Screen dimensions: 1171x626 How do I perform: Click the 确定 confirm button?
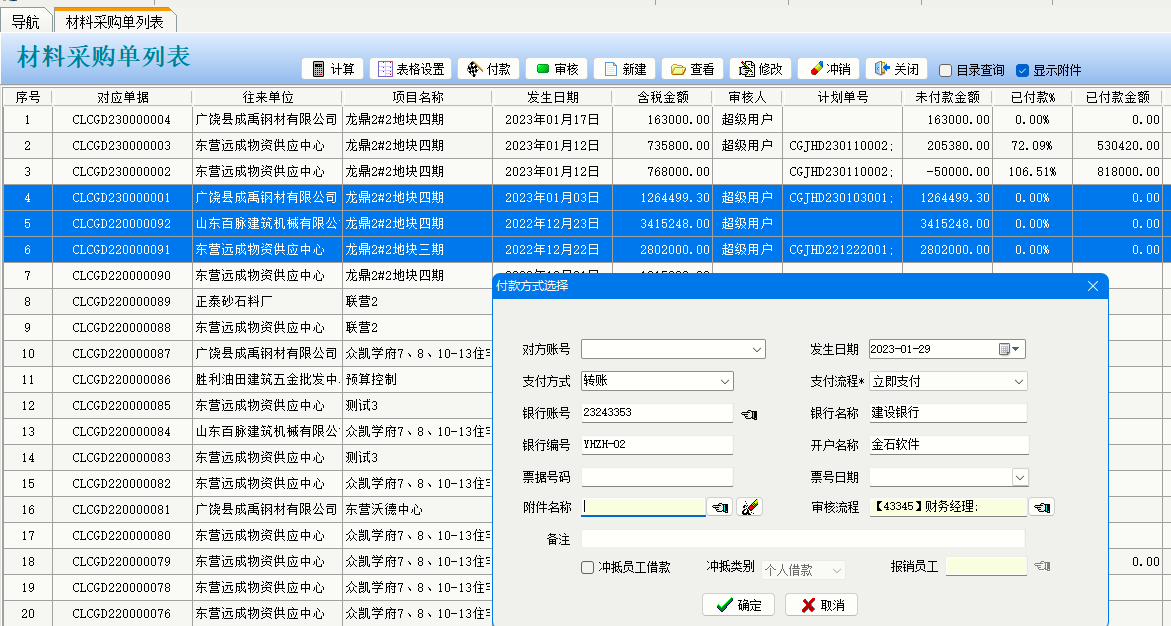pos(739,605)
